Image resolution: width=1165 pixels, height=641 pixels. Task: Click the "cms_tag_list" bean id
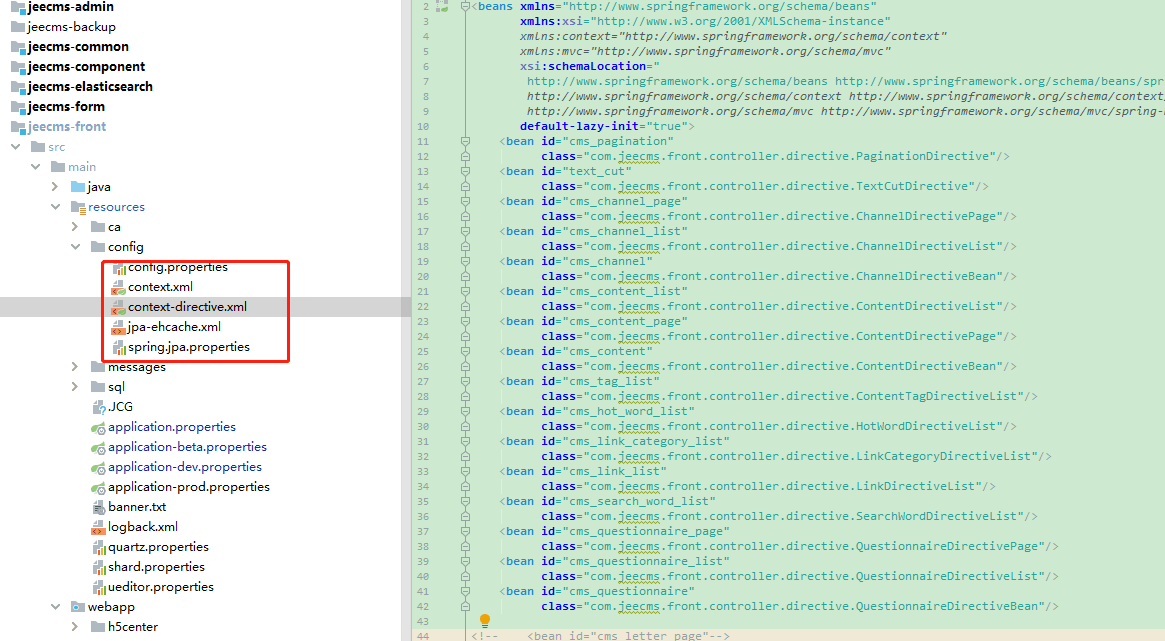(x=611, y=381)
